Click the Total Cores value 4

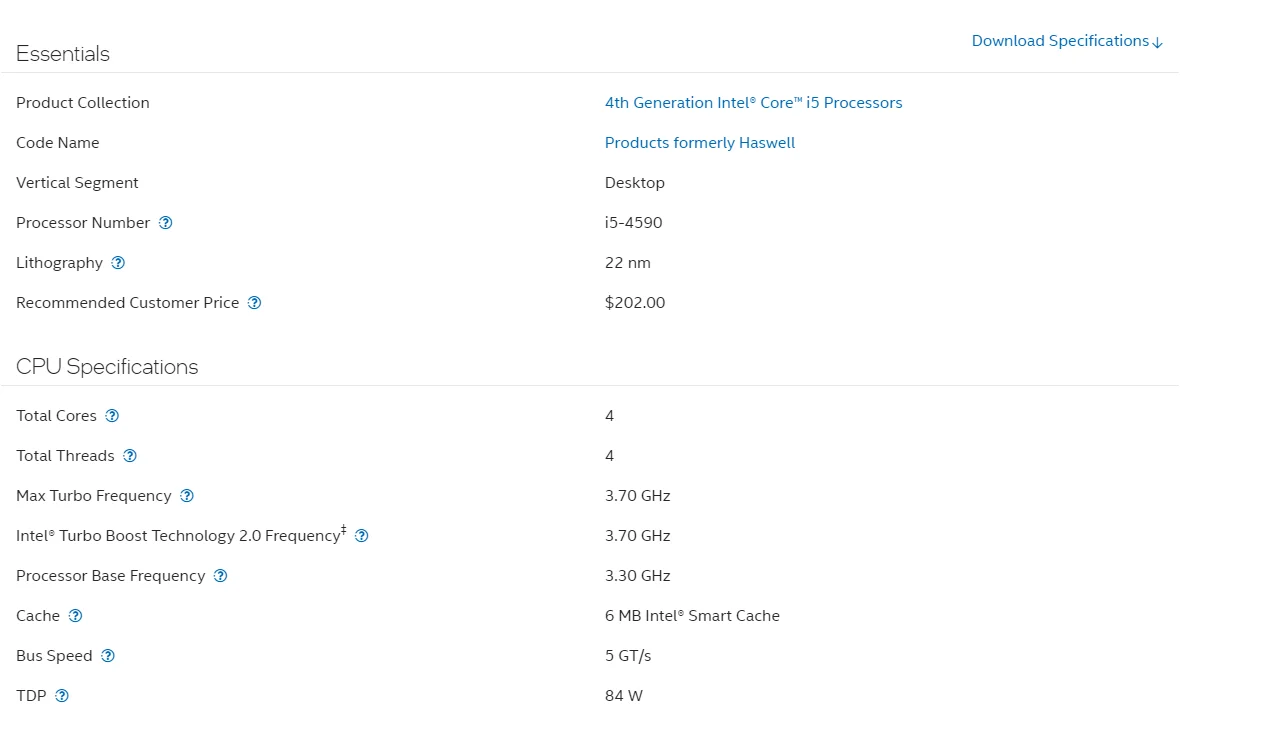coord(610,416)
